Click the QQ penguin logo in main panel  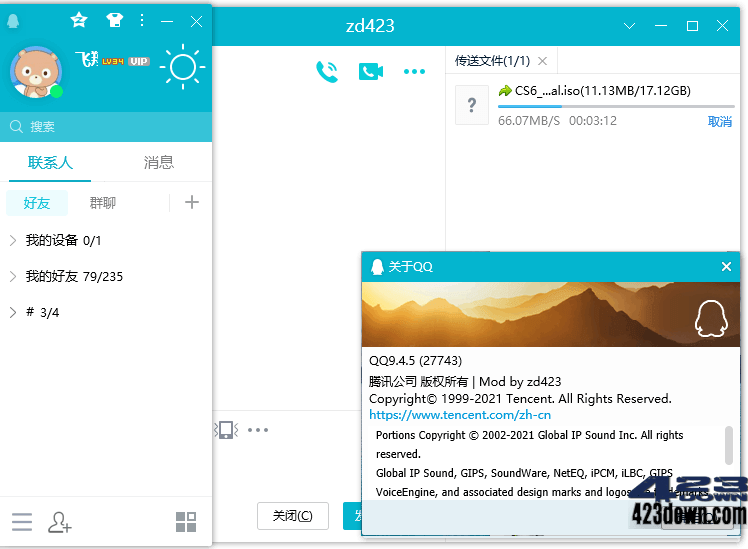13,21
